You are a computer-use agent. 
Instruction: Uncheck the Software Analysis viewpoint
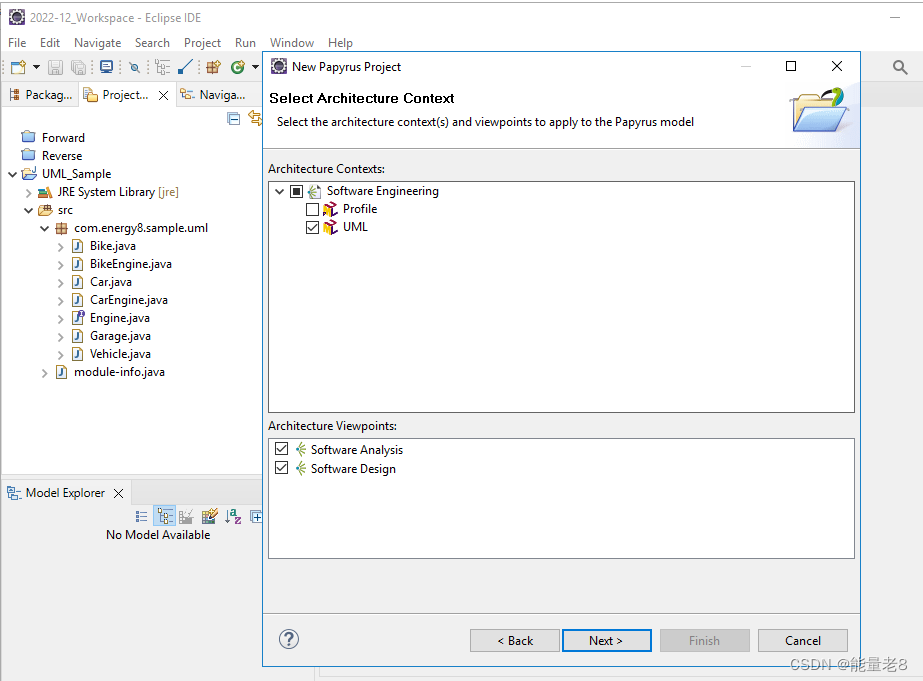click(281, 449)
